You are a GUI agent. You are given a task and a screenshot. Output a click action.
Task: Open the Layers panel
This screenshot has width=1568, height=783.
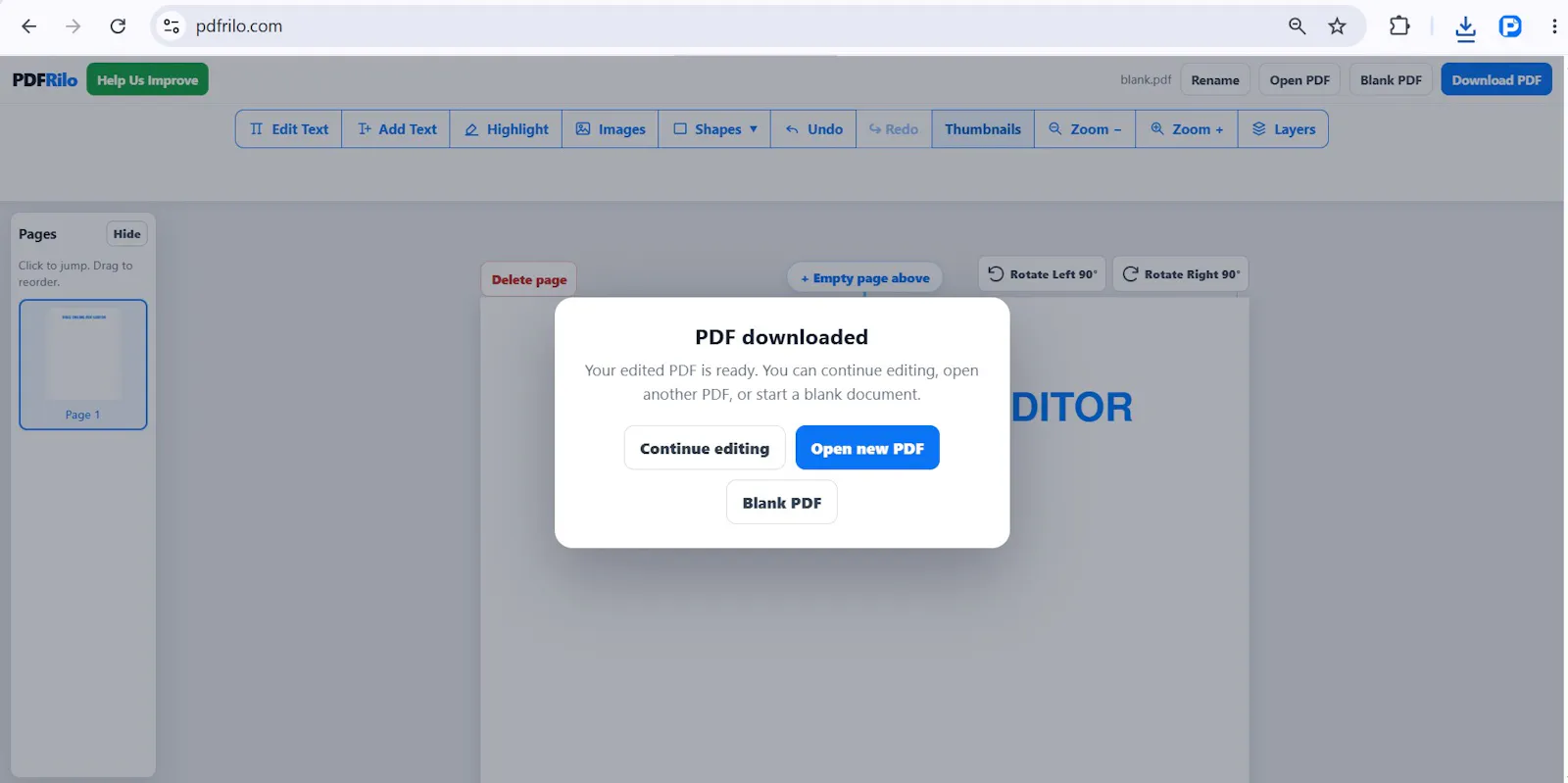point(1283,129)
